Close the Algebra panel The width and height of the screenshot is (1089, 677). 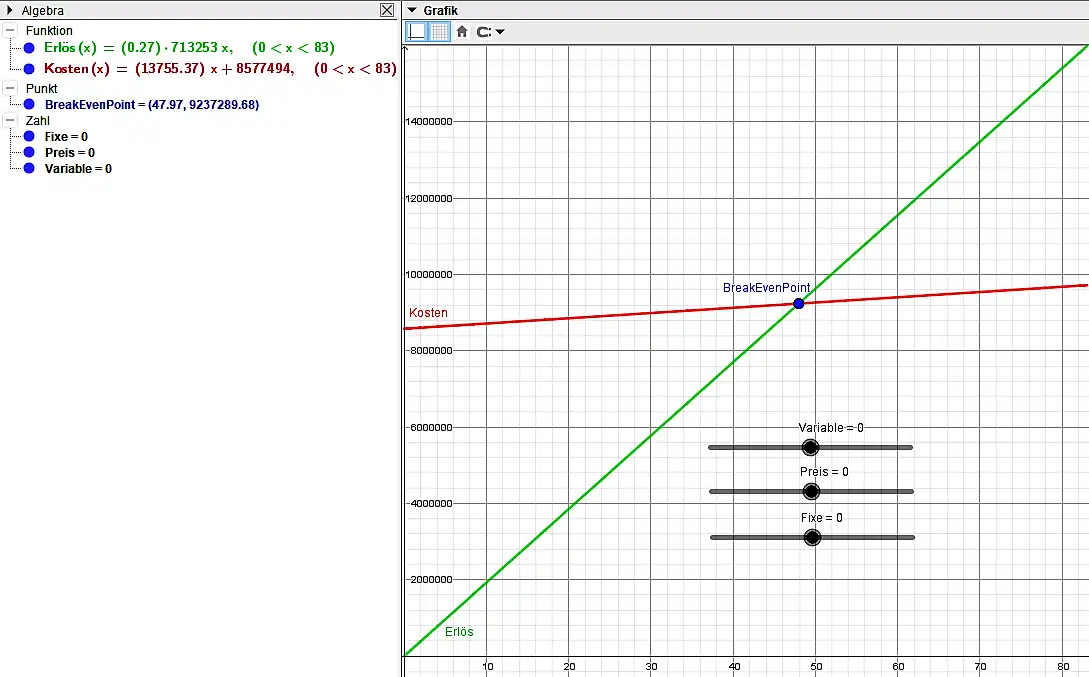[x=387, y=10]
